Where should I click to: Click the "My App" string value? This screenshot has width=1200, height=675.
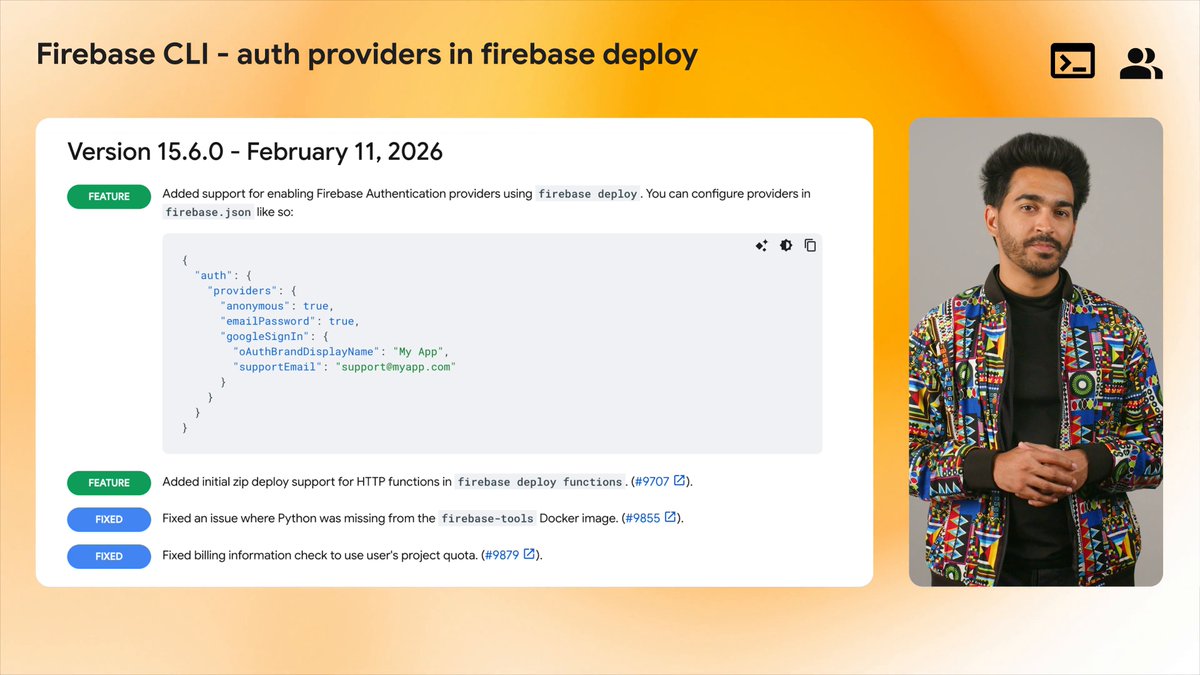(x=417, y=352)
